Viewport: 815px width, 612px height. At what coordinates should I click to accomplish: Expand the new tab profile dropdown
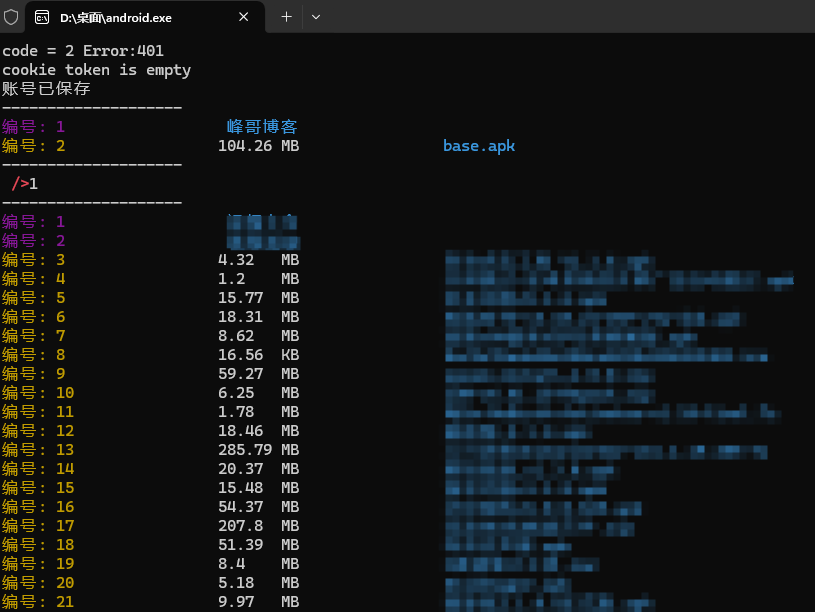point(316,17)
